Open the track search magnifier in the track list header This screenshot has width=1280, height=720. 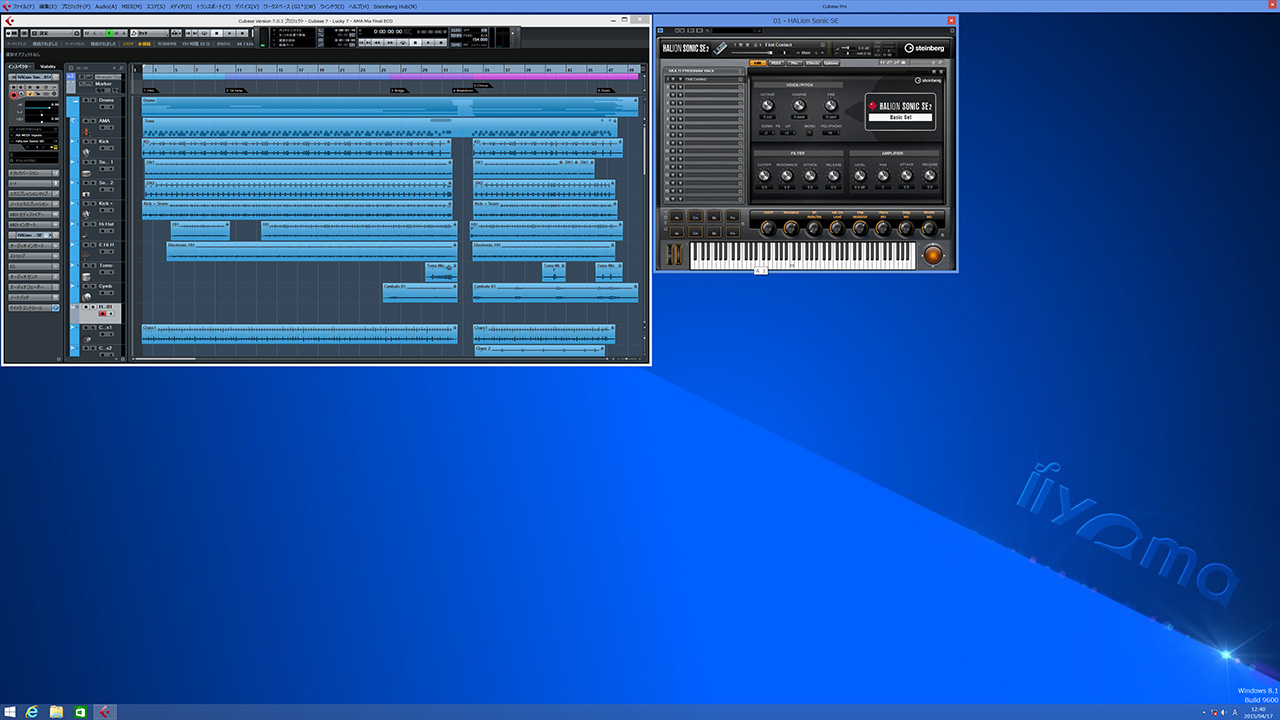121,68
